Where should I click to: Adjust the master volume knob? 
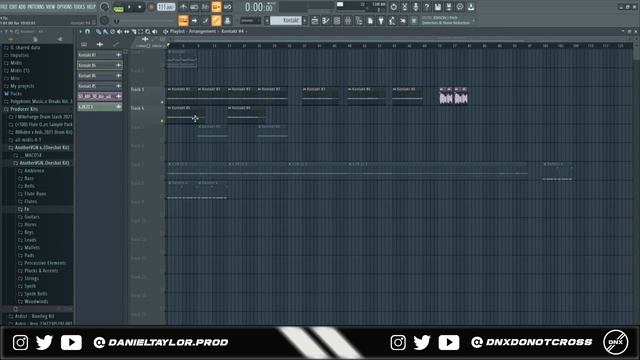(x=104, y=7)
